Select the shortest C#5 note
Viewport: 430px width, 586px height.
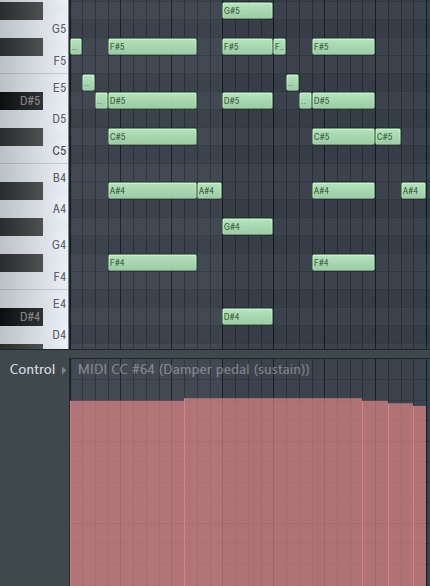(x=388, y=136)
